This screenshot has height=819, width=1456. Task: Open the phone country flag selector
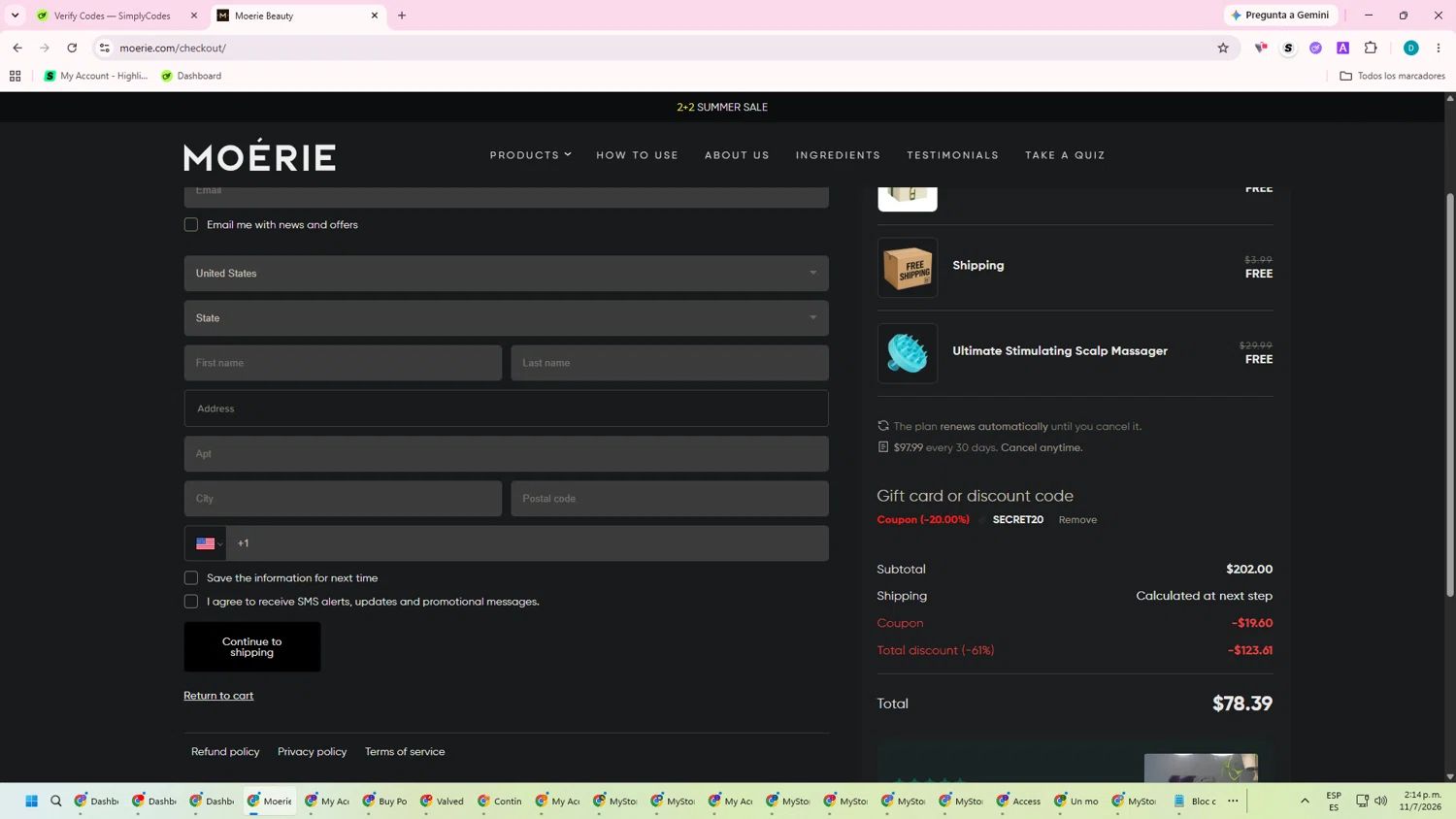point(206,543)
